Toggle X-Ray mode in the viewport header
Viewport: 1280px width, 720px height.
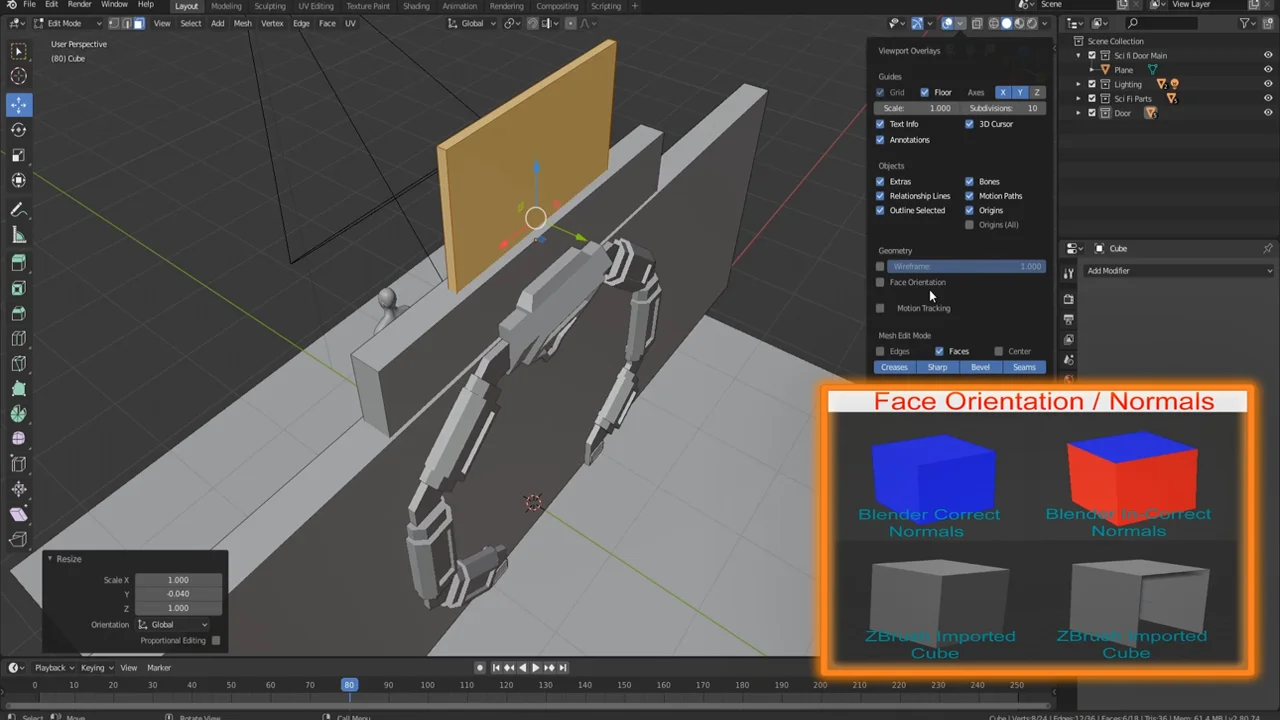[976, 23]
